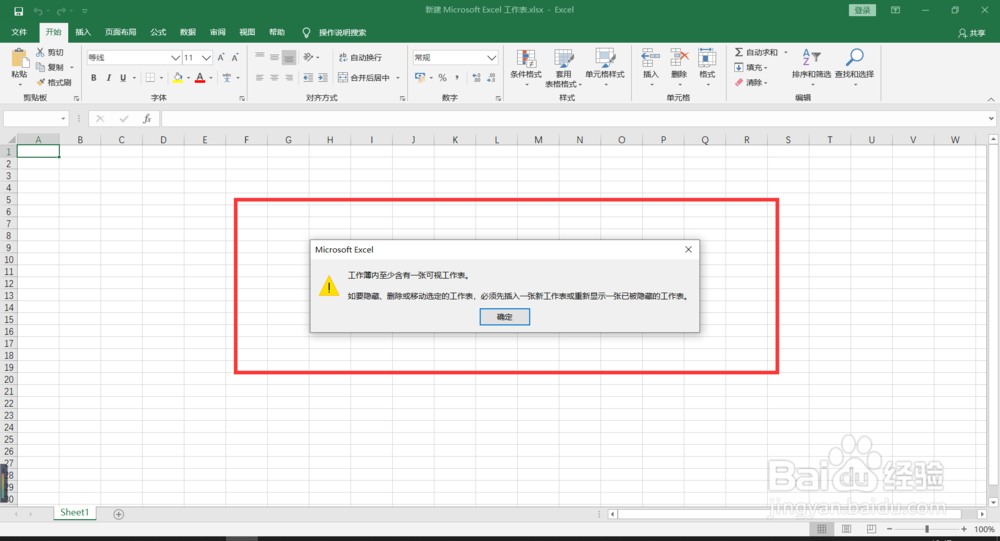The width and height of the screenshot is (1000, 541).
Task: Open the font name dropdown 等线
Action: point(175,57)
